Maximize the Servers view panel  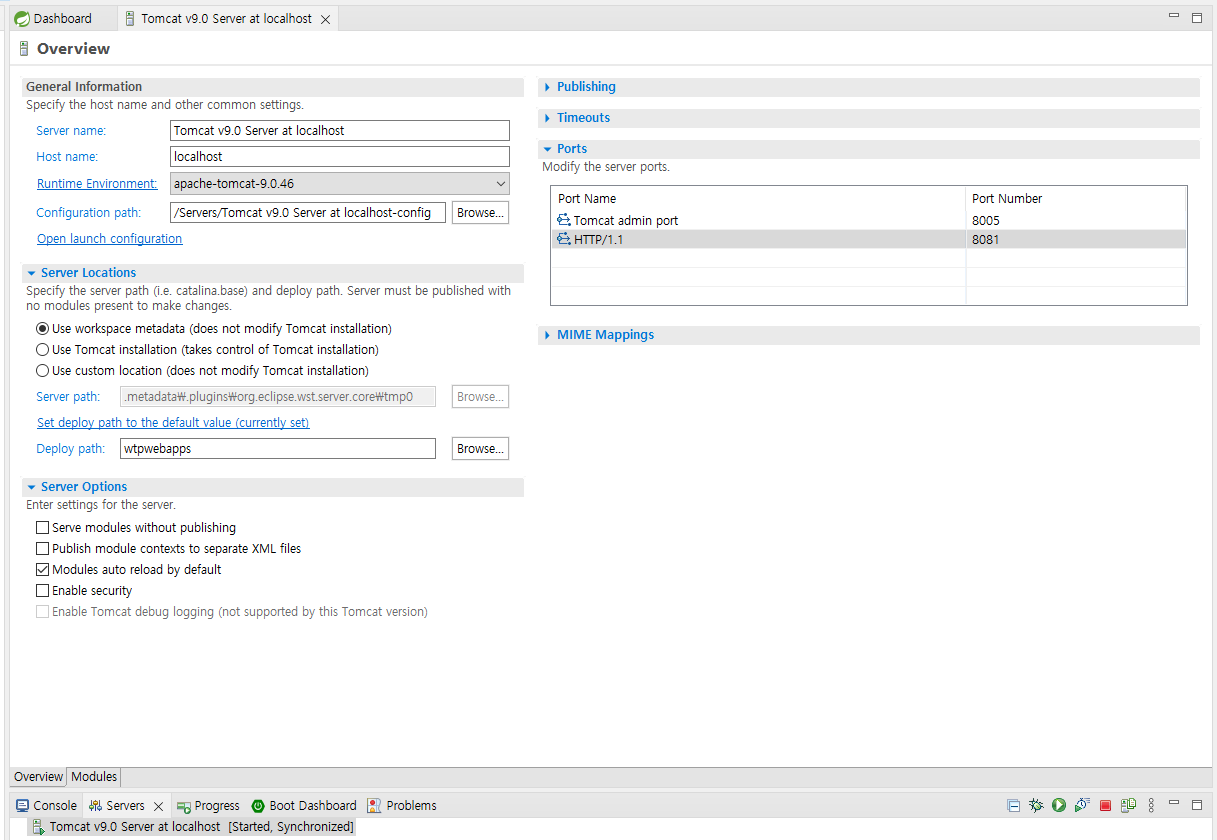click(x=1196, y=804)
